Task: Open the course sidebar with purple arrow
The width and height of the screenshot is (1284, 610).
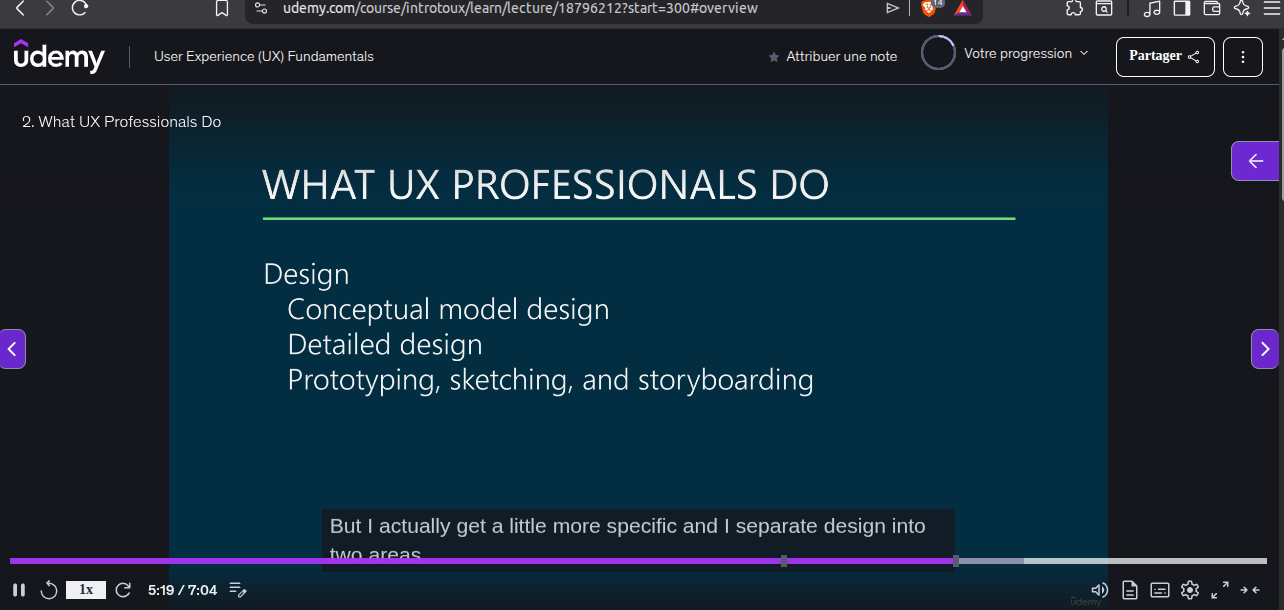Action: coord(1255,161)
